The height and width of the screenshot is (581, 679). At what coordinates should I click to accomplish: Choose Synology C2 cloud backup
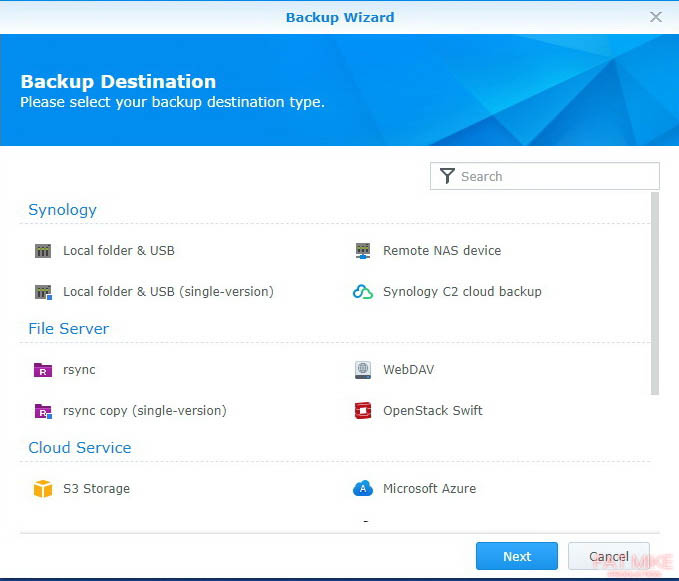[462, 292]
